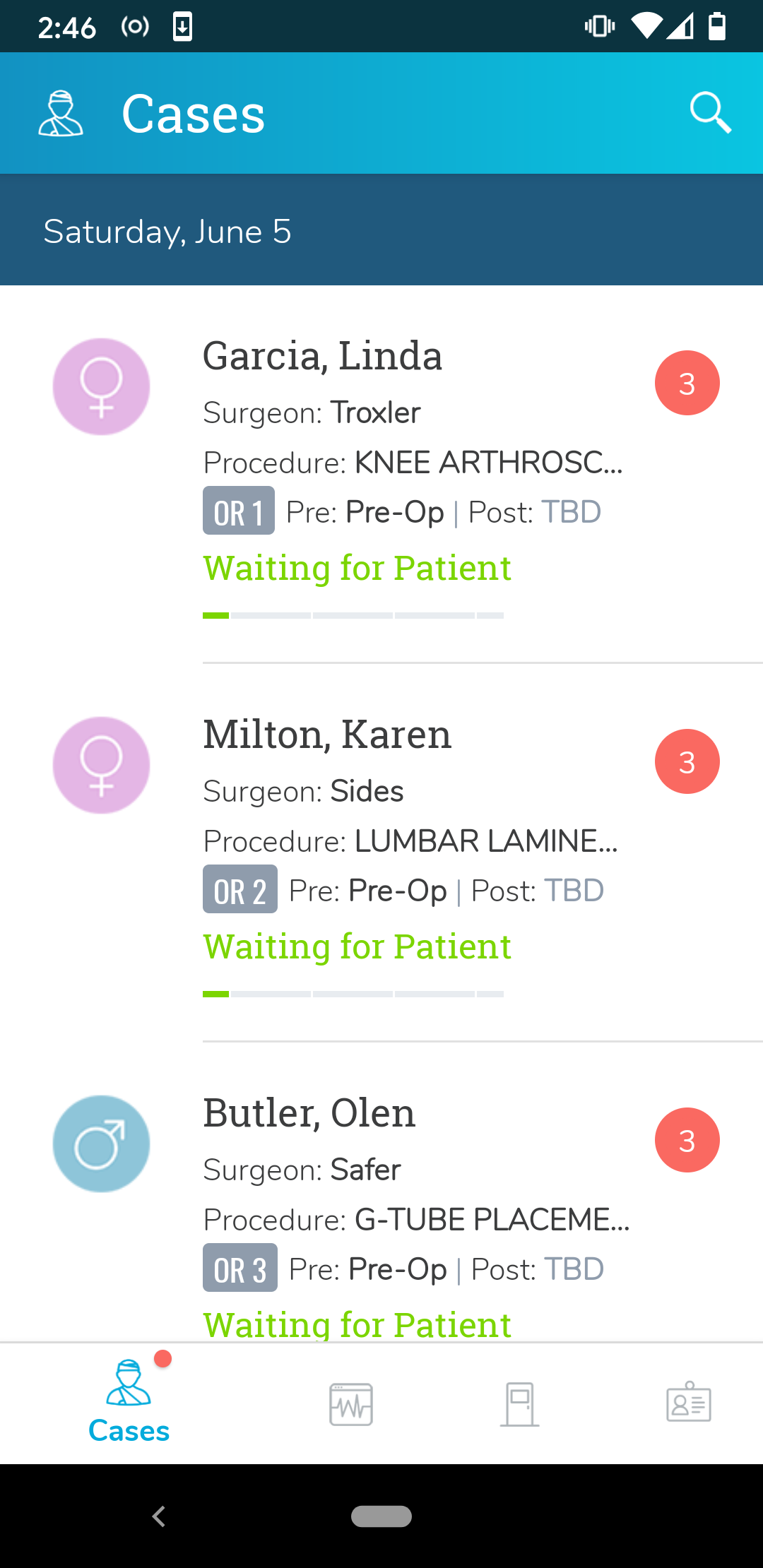Tap Butler, Olen's male avatar icon
Screen dimensions: 763x1568
[x=102, y=1144]
